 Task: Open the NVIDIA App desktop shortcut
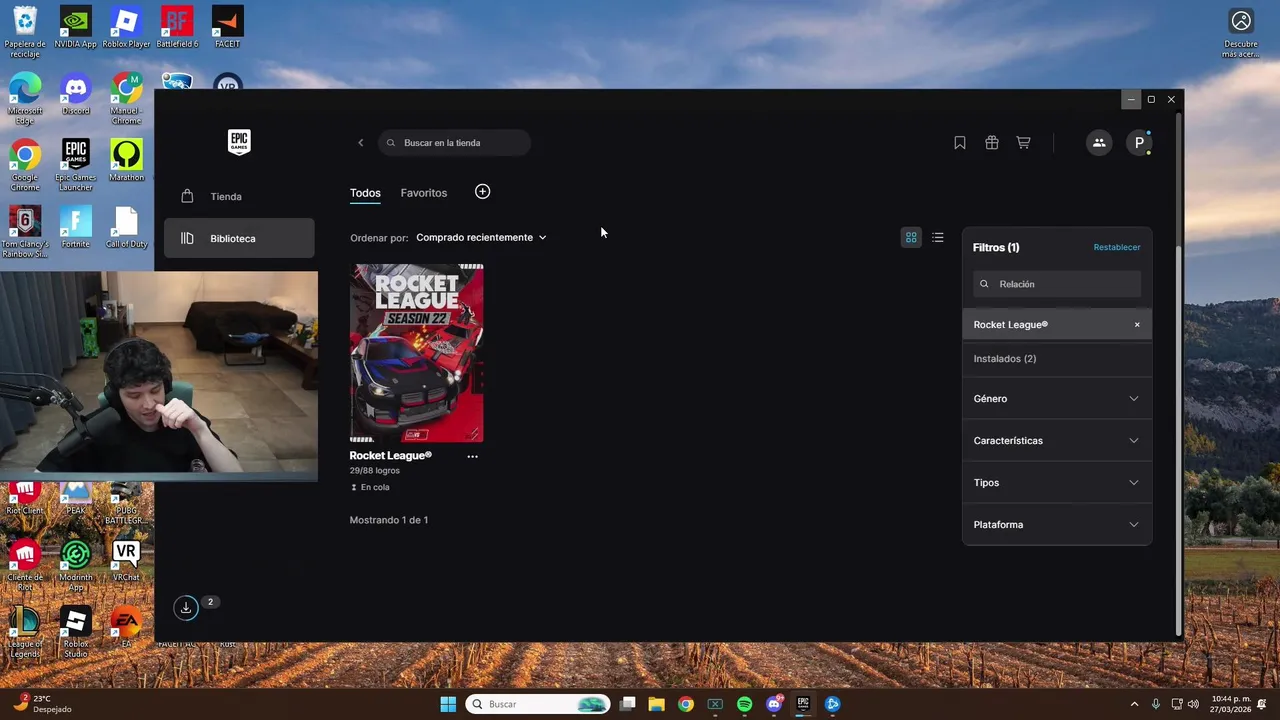pyautogui.click(x=76, y=28)
